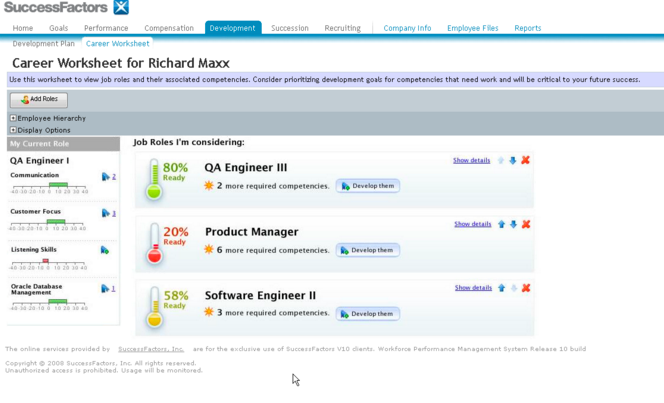Viewport: 664px width, 403px height.
Task: Go to the Recruiting tab
Action: point(342,28)
